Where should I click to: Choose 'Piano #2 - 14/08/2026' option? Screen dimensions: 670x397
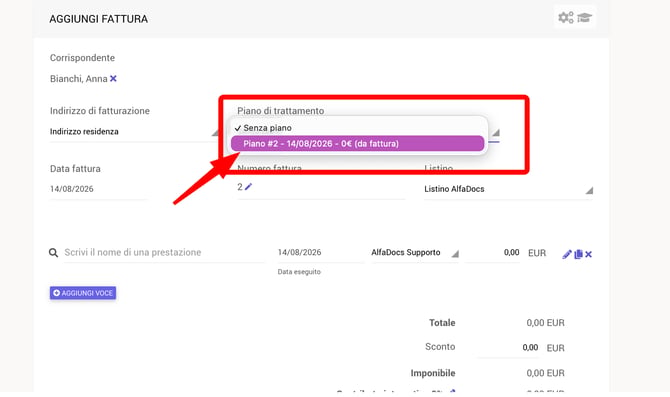pos(357,144)
